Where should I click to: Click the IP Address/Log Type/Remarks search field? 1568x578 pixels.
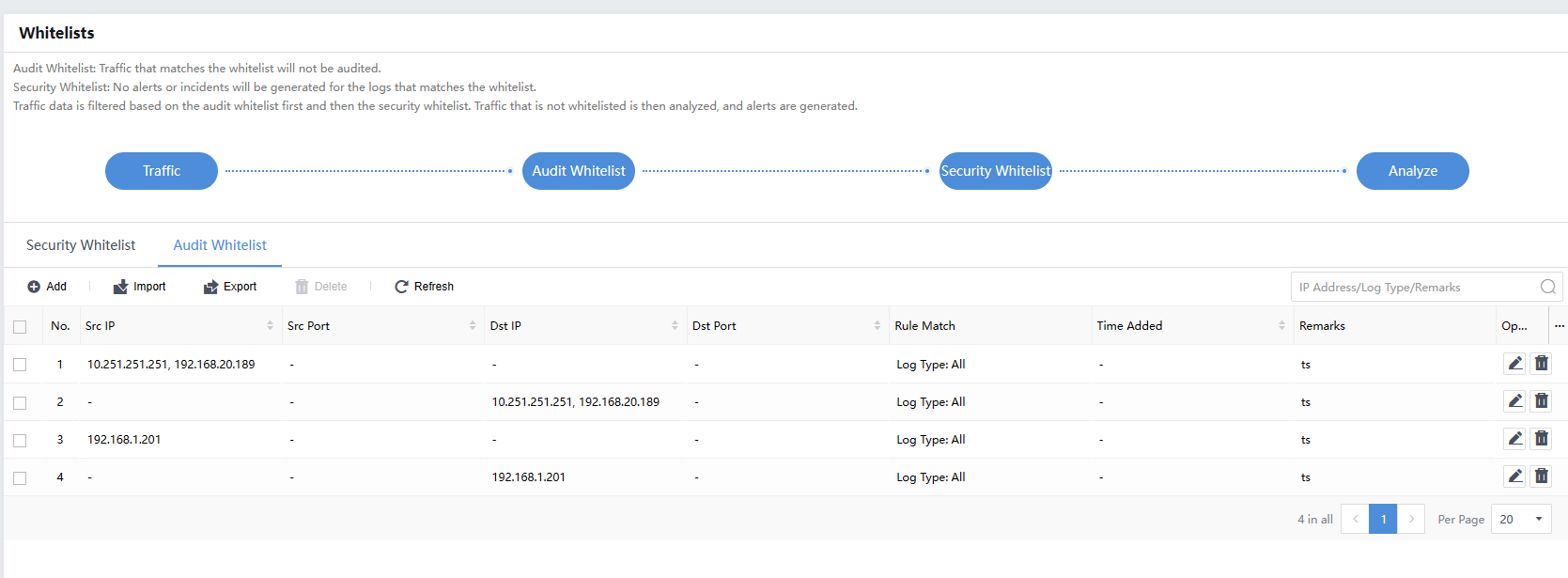pyautogui.click(x=1414, y=288)
